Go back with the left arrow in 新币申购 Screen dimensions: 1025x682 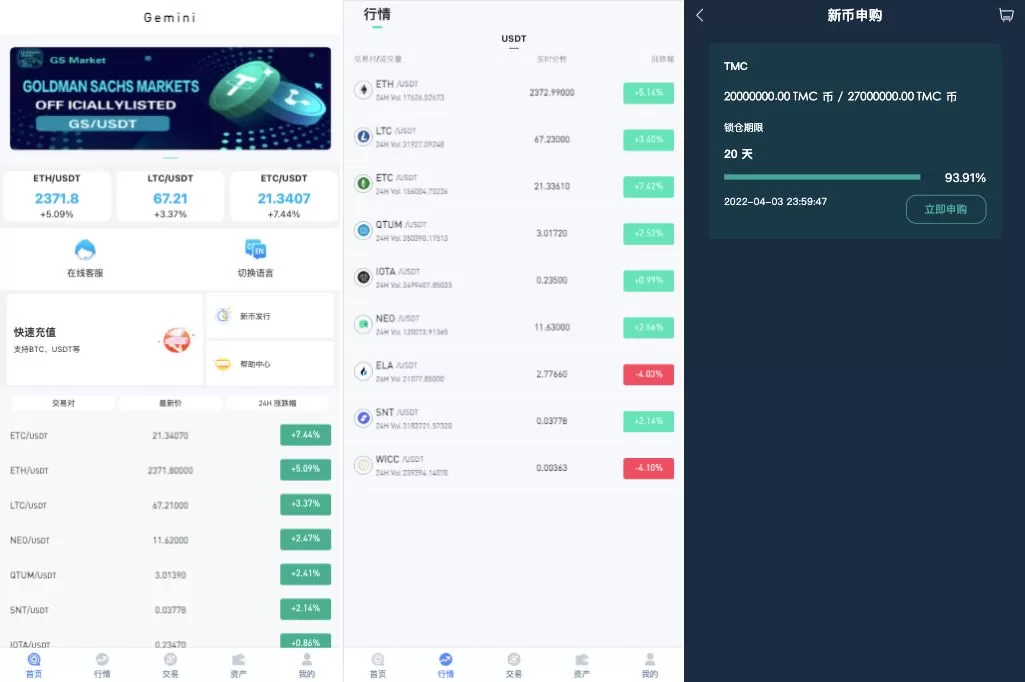tap(700, 15)
